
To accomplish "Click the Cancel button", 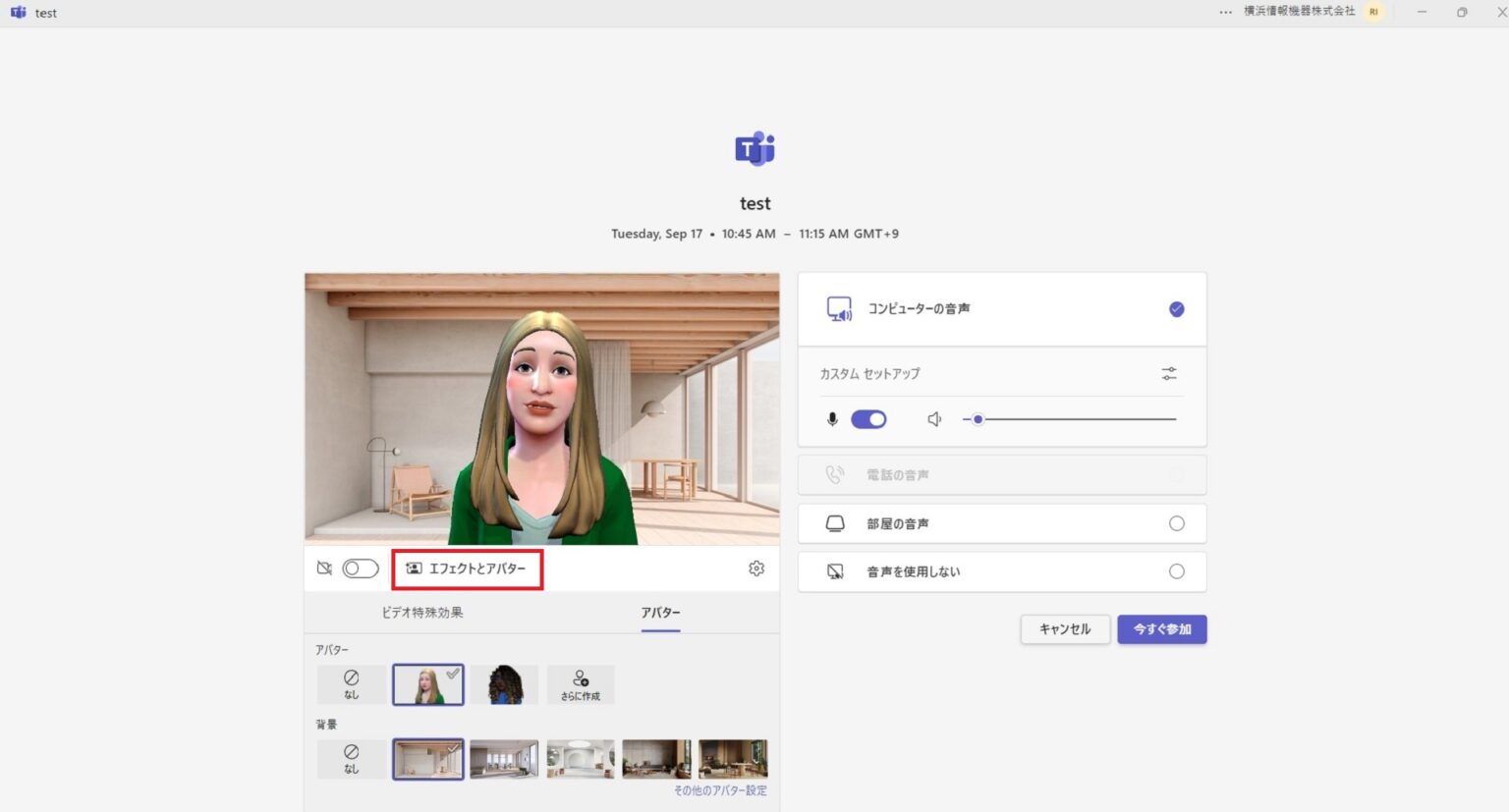I will (1065, 629).
